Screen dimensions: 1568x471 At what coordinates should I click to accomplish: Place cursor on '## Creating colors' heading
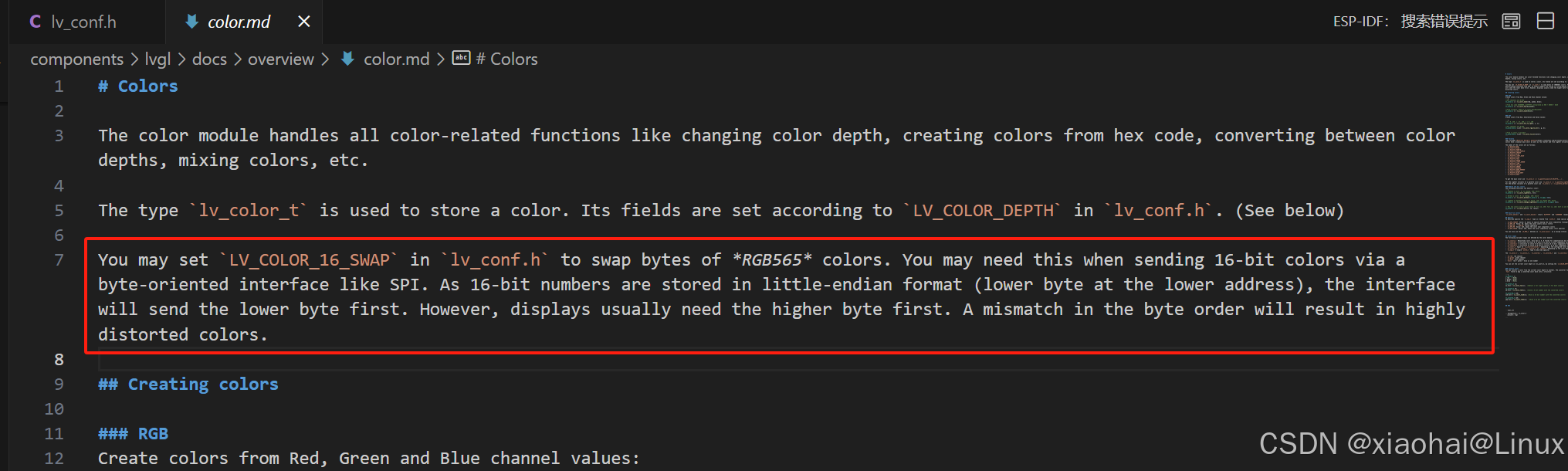pos(202,384)
